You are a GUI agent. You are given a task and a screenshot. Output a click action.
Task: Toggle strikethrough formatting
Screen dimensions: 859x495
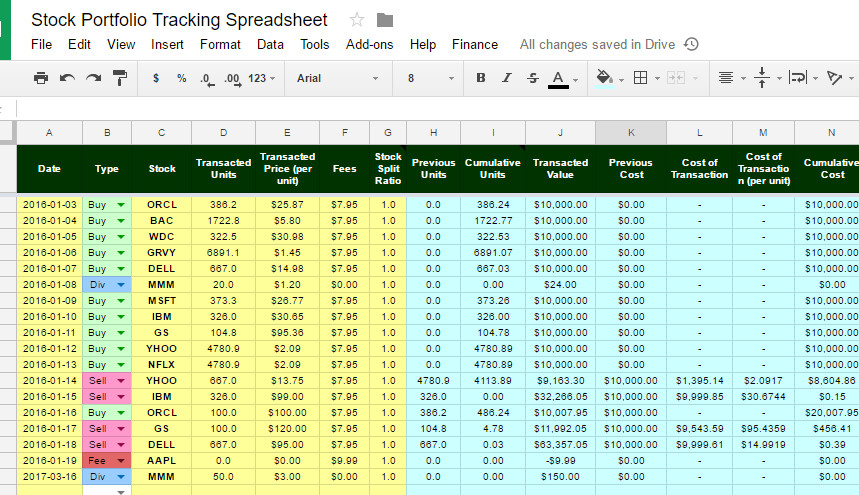coord(532,78)
